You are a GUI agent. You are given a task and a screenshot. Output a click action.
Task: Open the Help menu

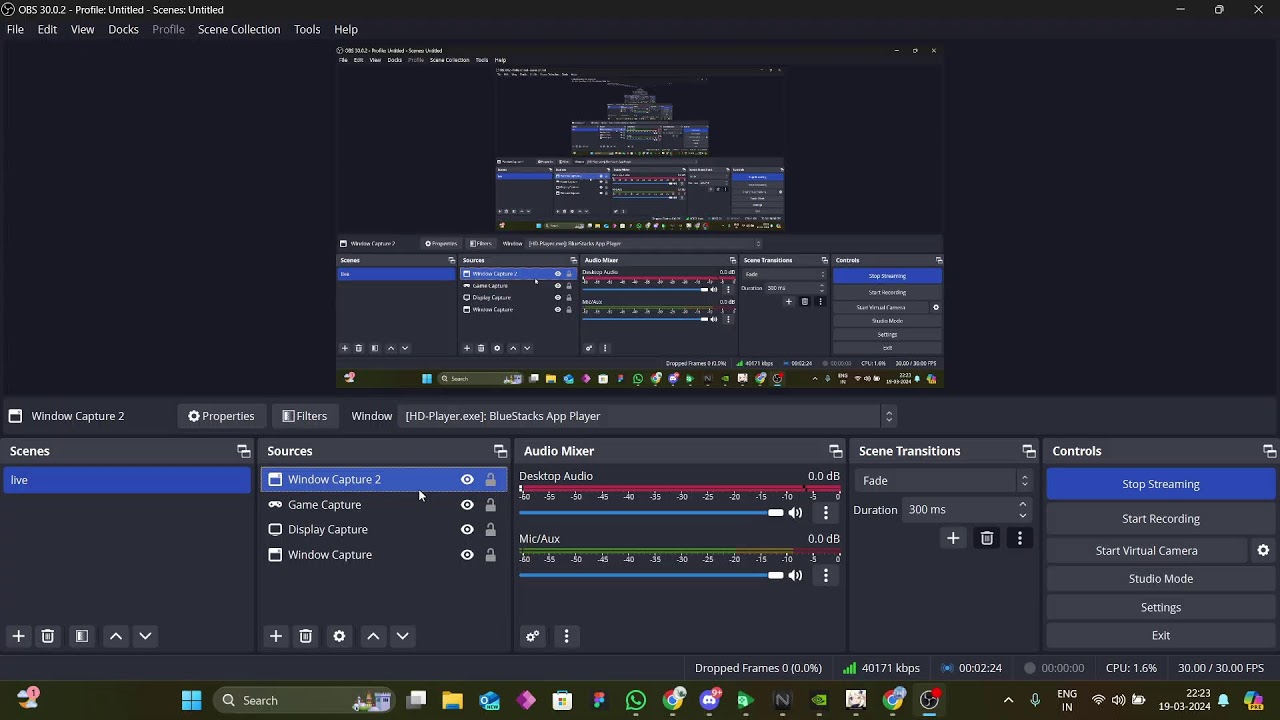pos(346,29)
